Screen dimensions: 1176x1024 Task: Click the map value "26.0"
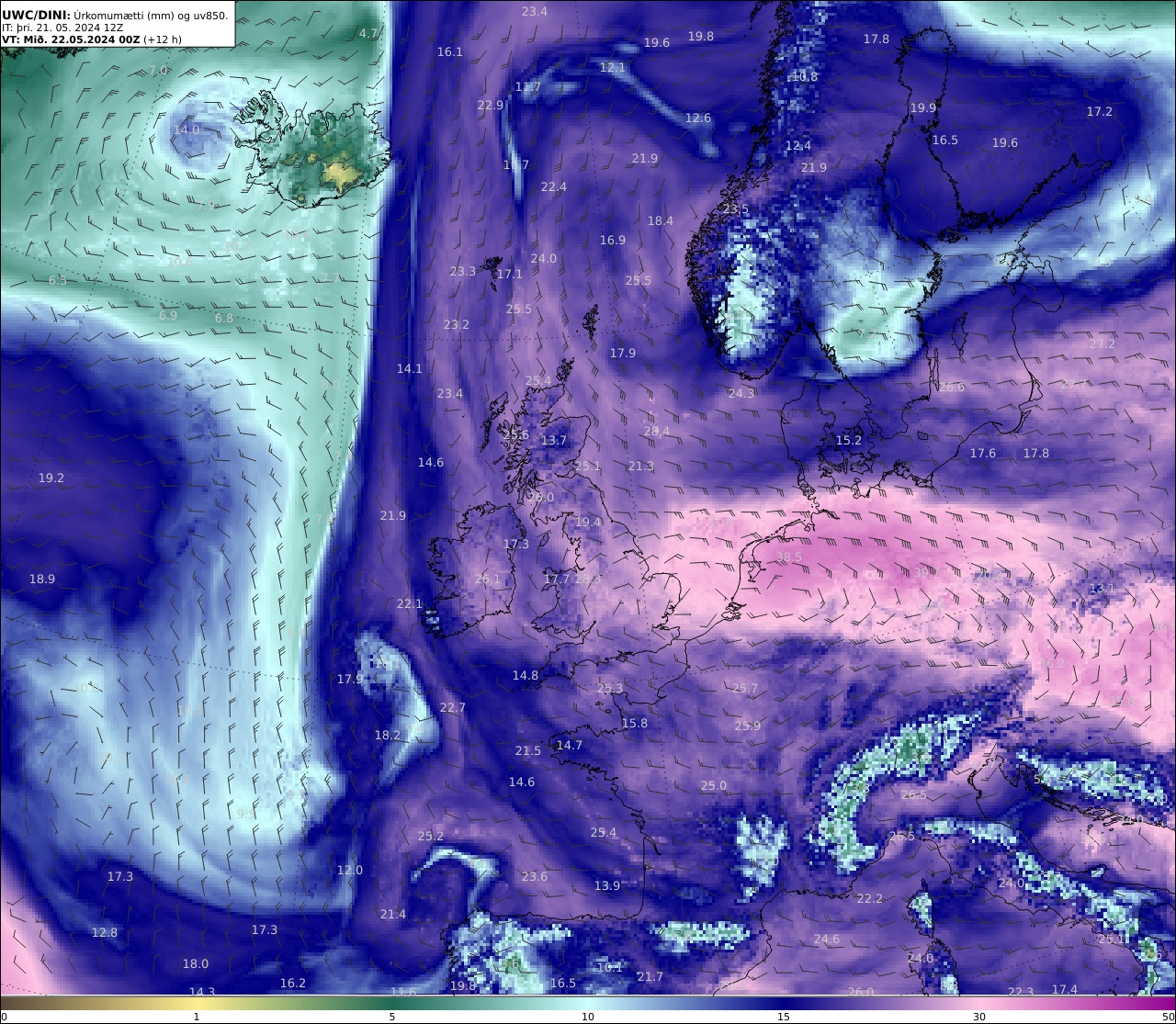861,993
